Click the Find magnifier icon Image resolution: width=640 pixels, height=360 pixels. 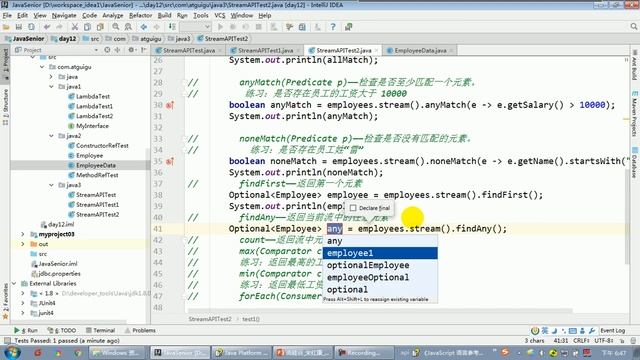point(116,27)
